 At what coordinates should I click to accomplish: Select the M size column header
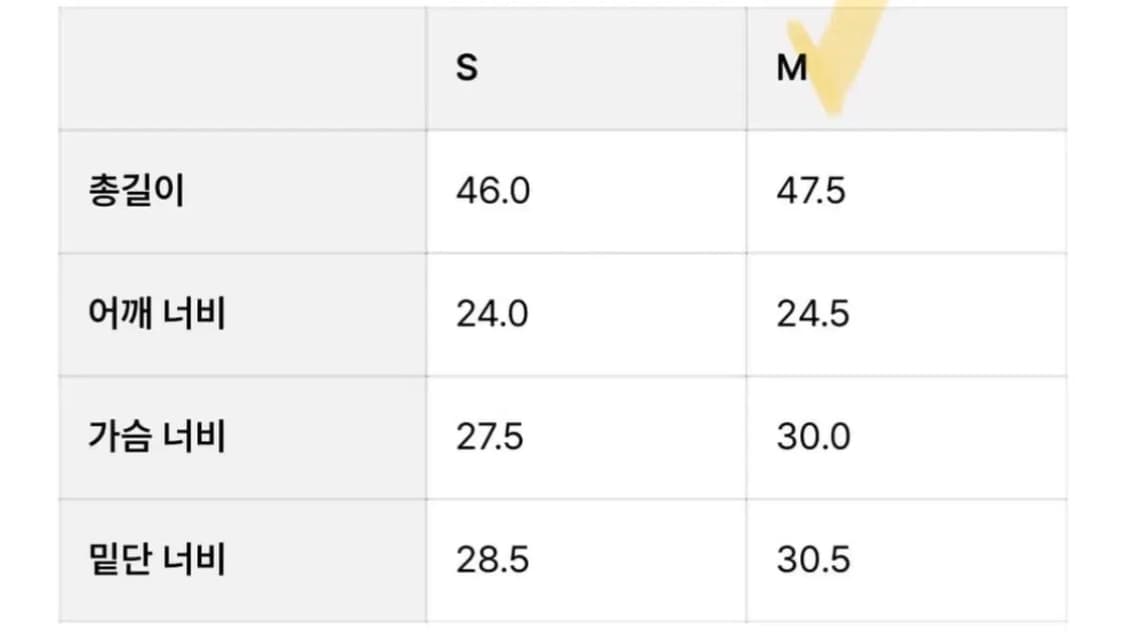pos(791,69)
